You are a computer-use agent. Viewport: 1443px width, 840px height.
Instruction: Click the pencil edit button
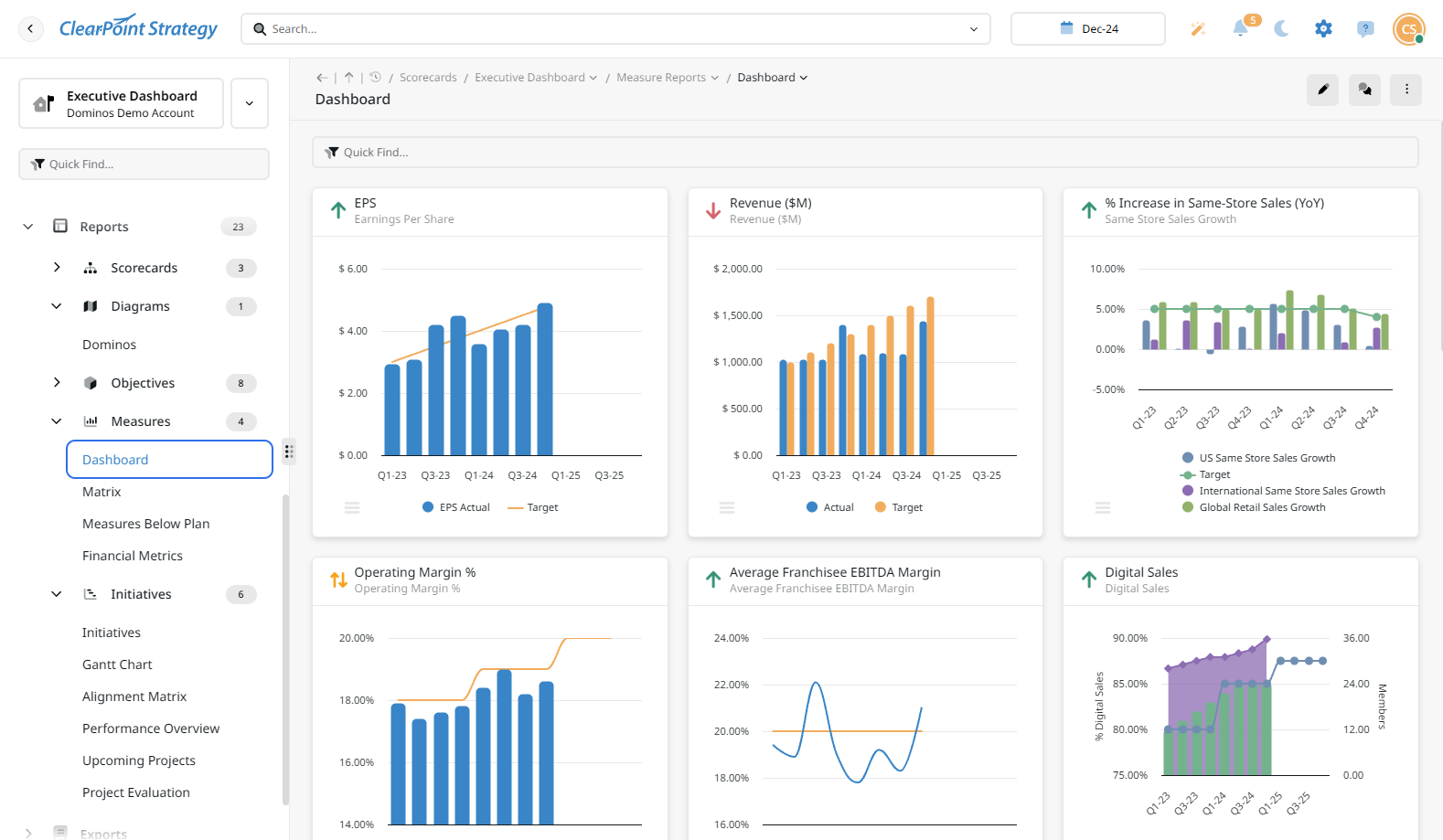coord(1322,90)
